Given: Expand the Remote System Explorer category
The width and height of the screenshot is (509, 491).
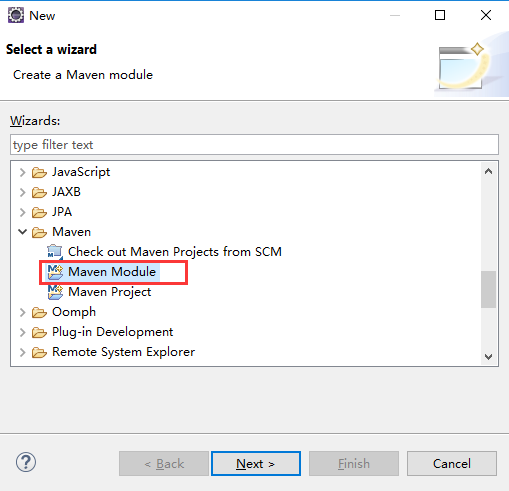Looking at the screenshot, I should coord(22,352).
